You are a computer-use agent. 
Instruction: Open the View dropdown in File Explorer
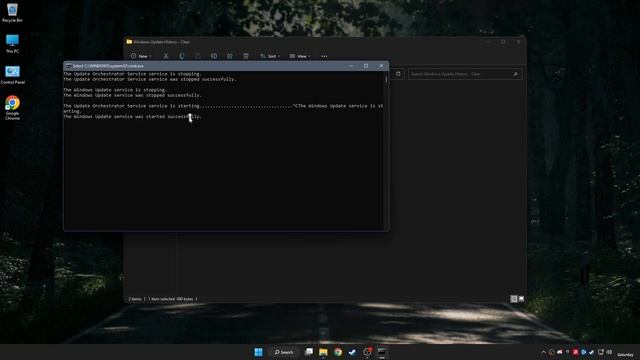(x=300, y=56)
